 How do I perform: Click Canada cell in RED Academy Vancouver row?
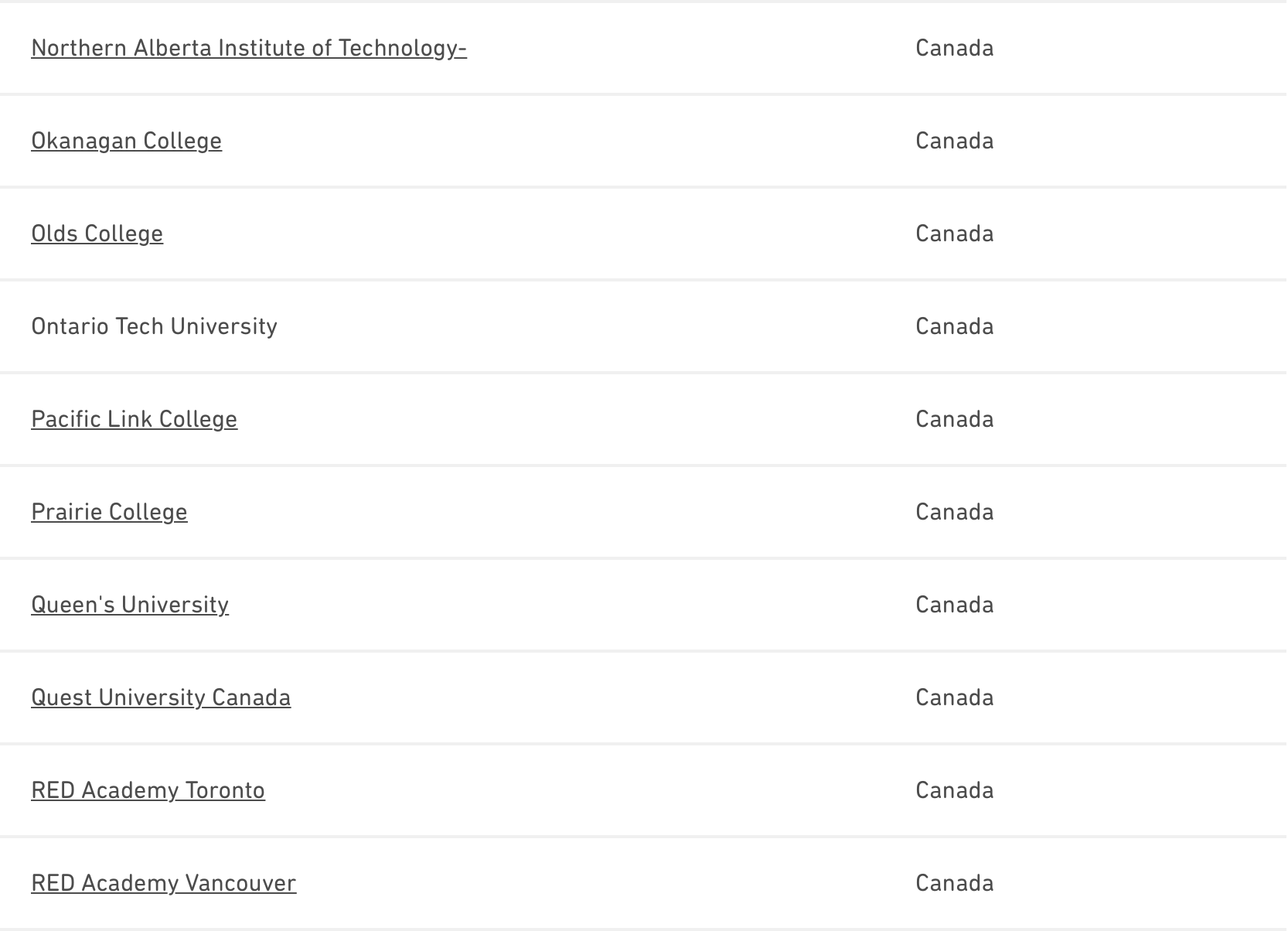coord(954,883)
